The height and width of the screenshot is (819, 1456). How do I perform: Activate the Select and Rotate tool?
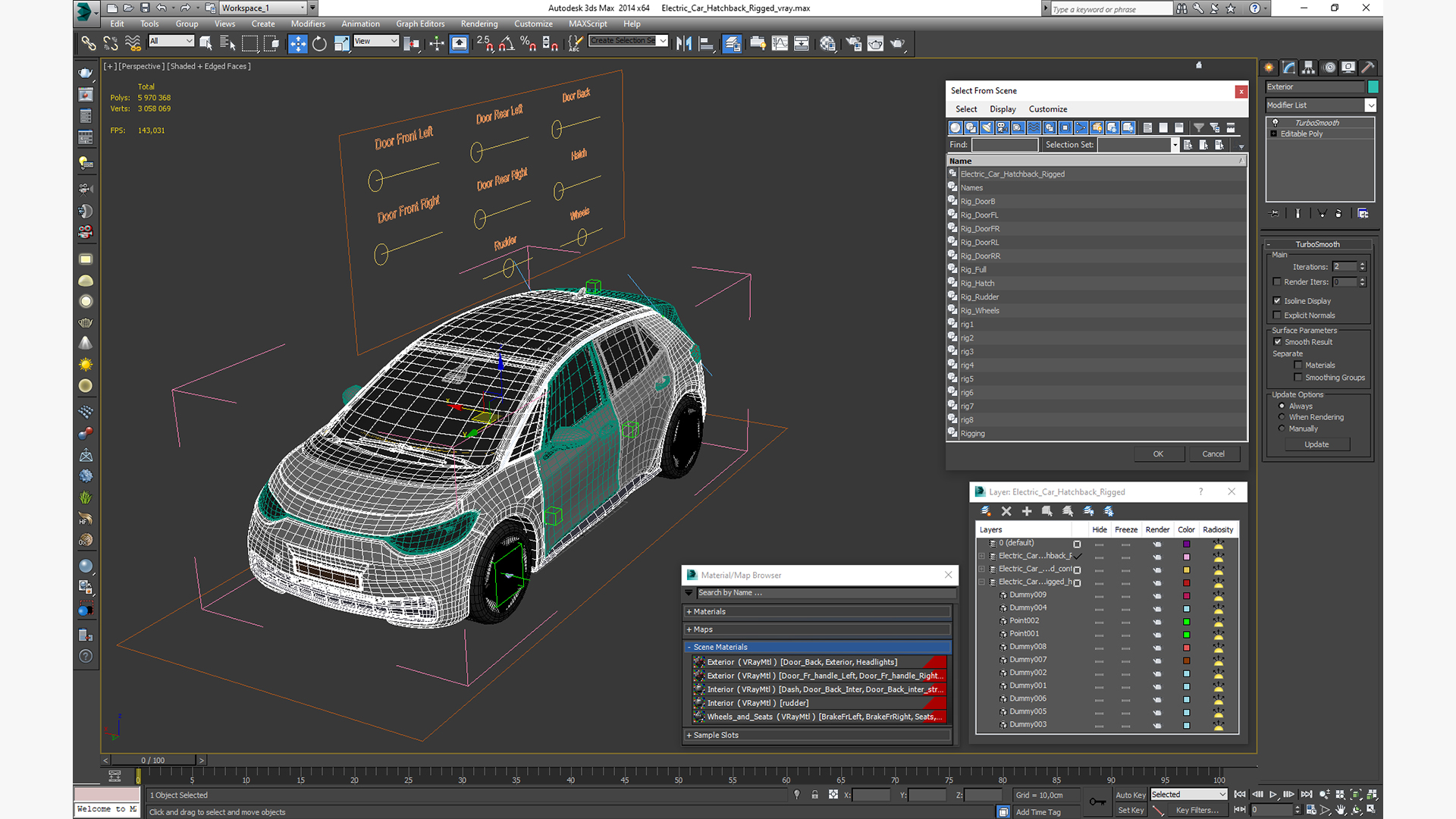click(319, 44)
